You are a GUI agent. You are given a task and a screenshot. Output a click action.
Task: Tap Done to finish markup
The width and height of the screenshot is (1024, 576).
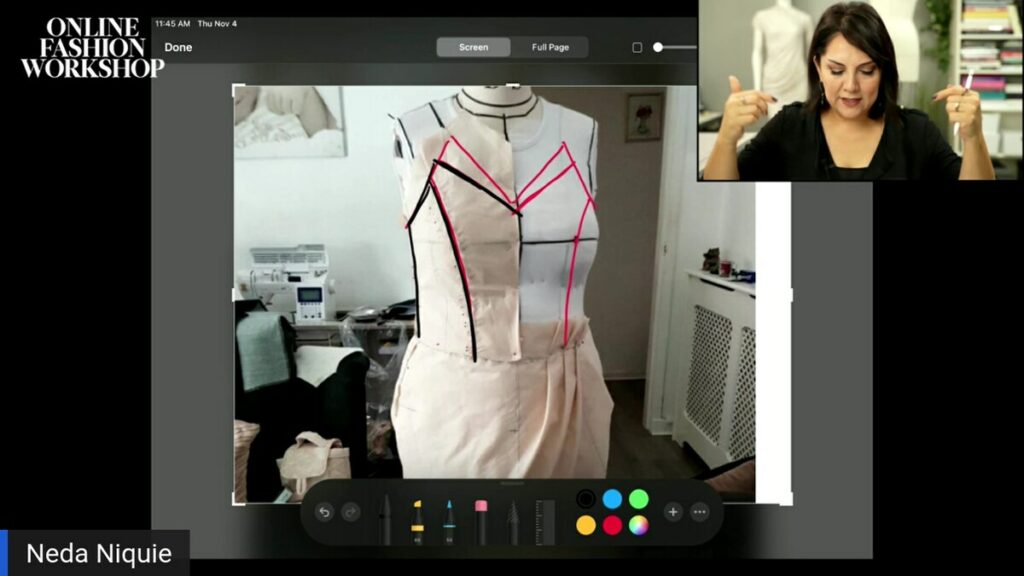pos(178,48)
